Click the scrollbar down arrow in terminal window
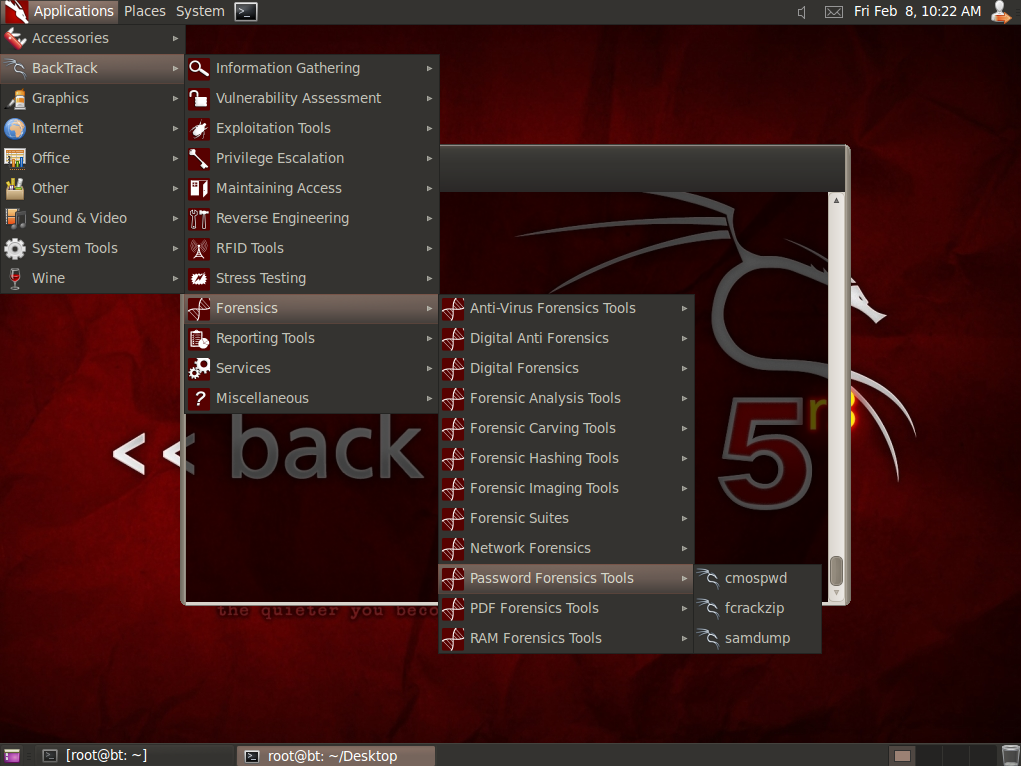1021x766 pixels. tap(836, 593)
